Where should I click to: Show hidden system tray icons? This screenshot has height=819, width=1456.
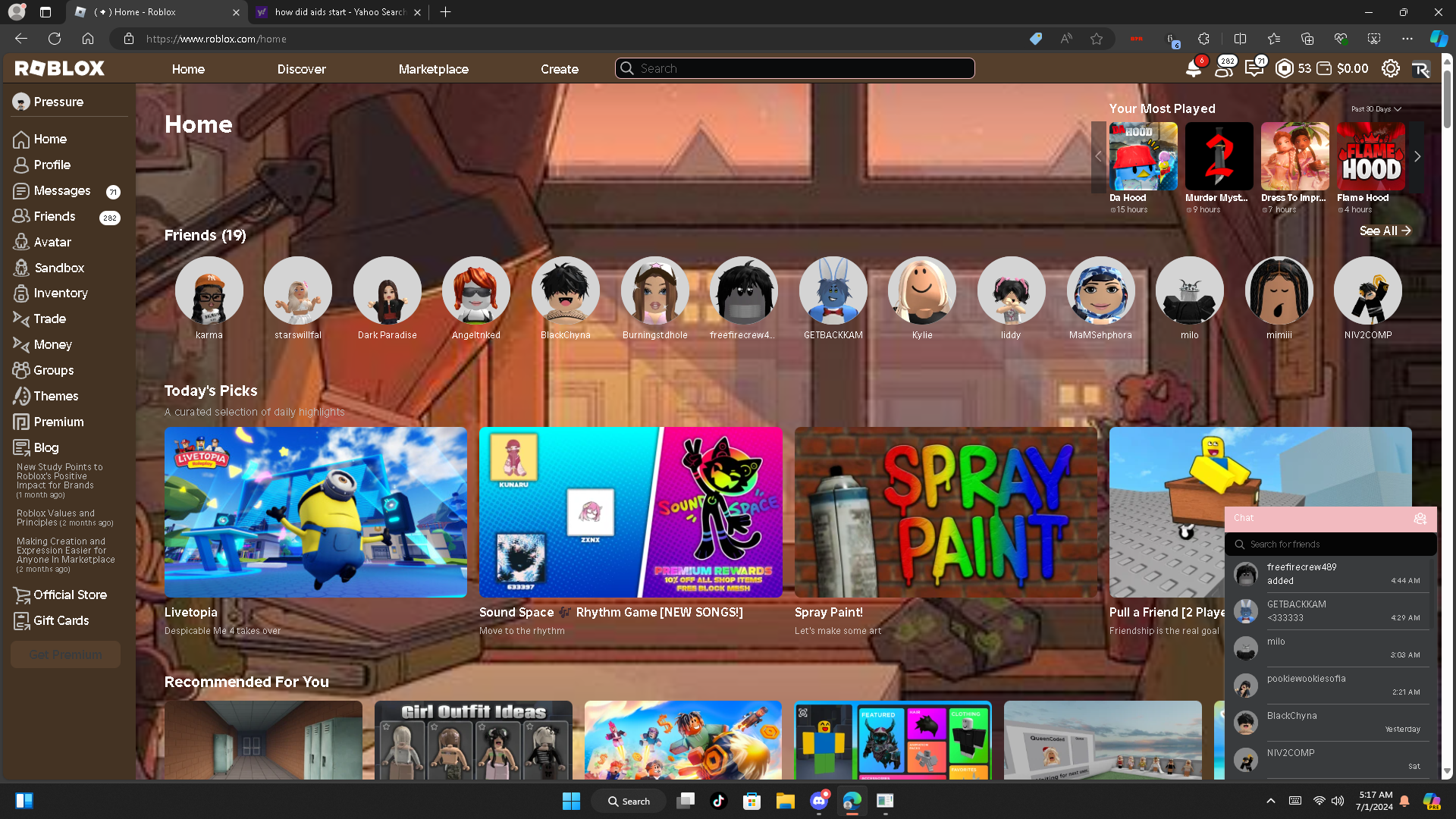click(x=1271, y=801)
